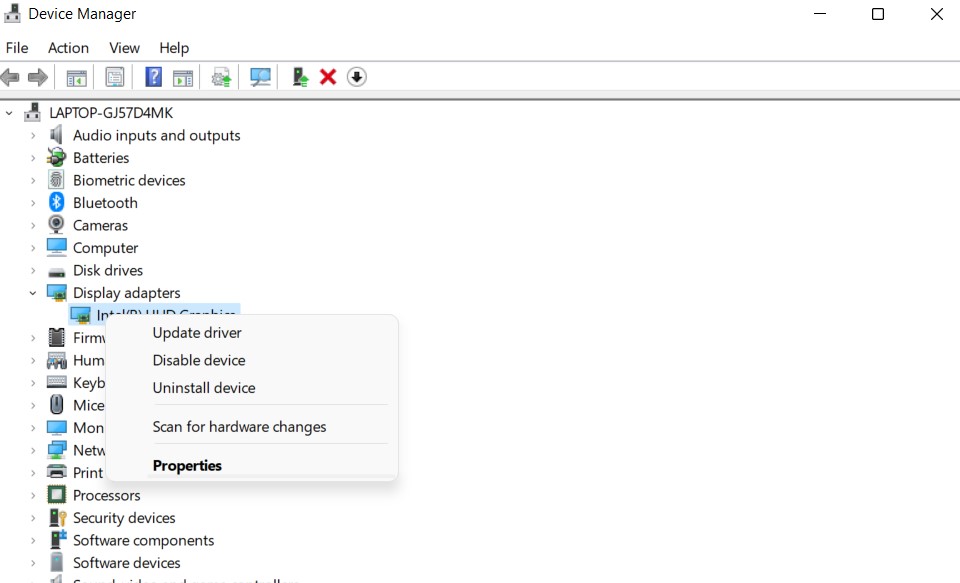Collapse the Display adapters category
960x583 pixels.
coord(33,293)
